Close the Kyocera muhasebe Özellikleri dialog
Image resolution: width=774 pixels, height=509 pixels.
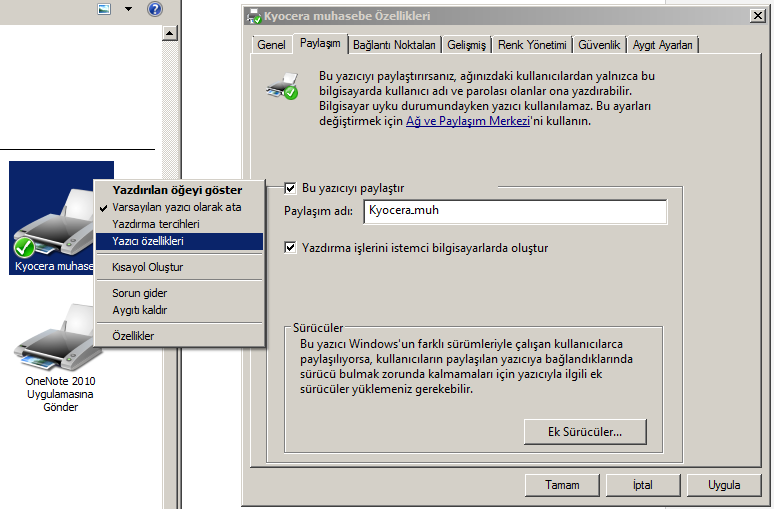tap(758, 16)
